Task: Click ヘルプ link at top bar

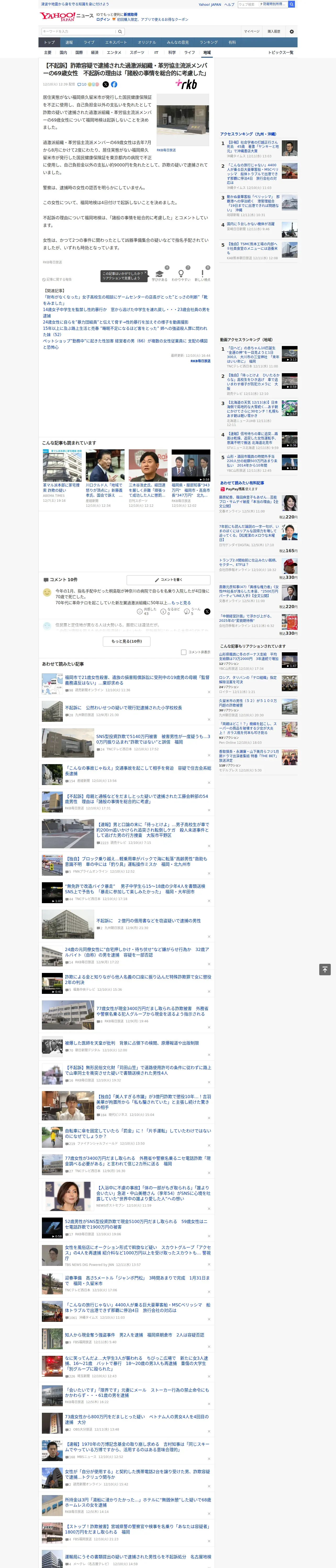Action: (x=229, y=4)
